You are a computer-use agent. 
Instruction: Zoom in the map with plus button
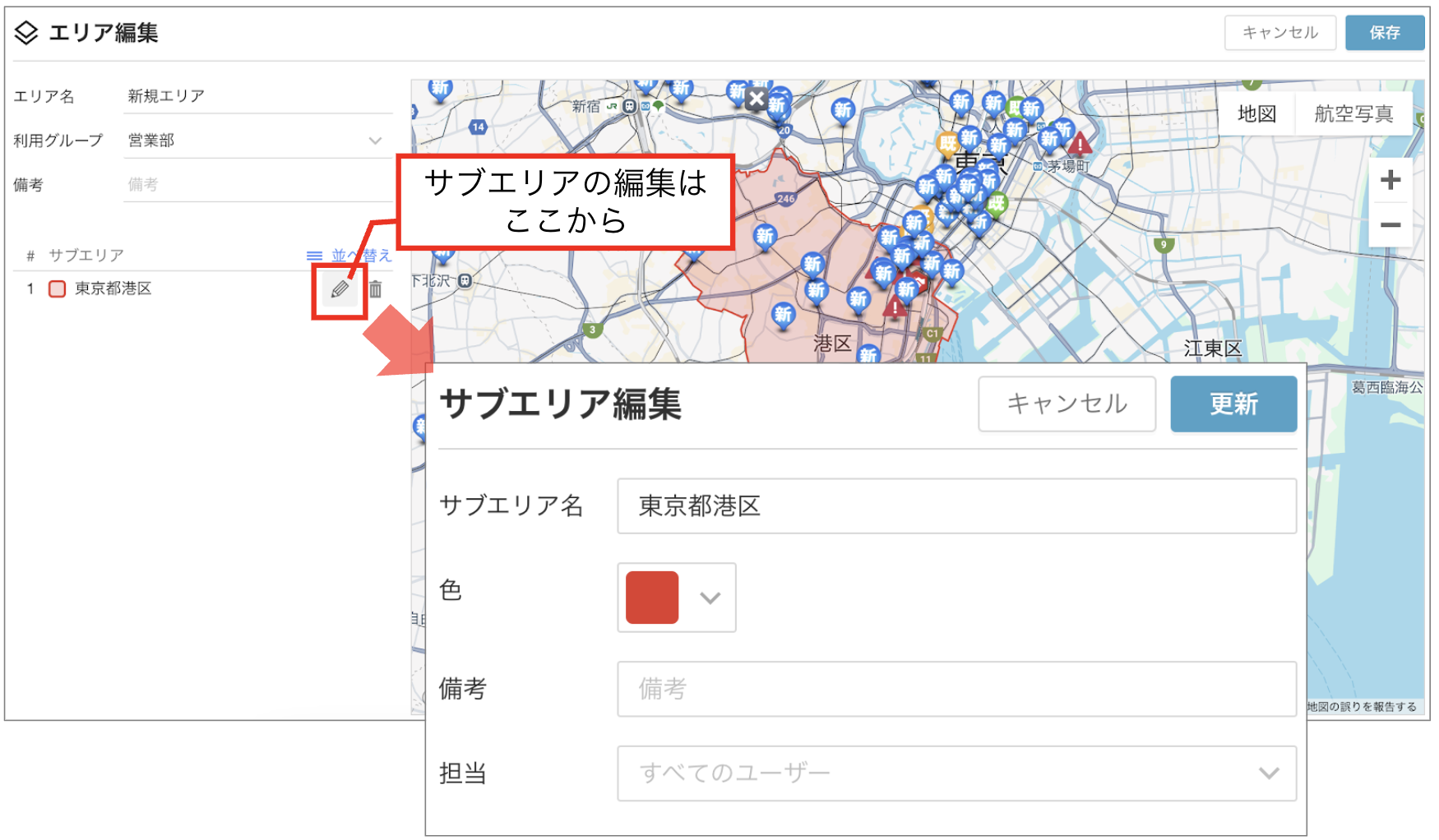(1390, 180)
